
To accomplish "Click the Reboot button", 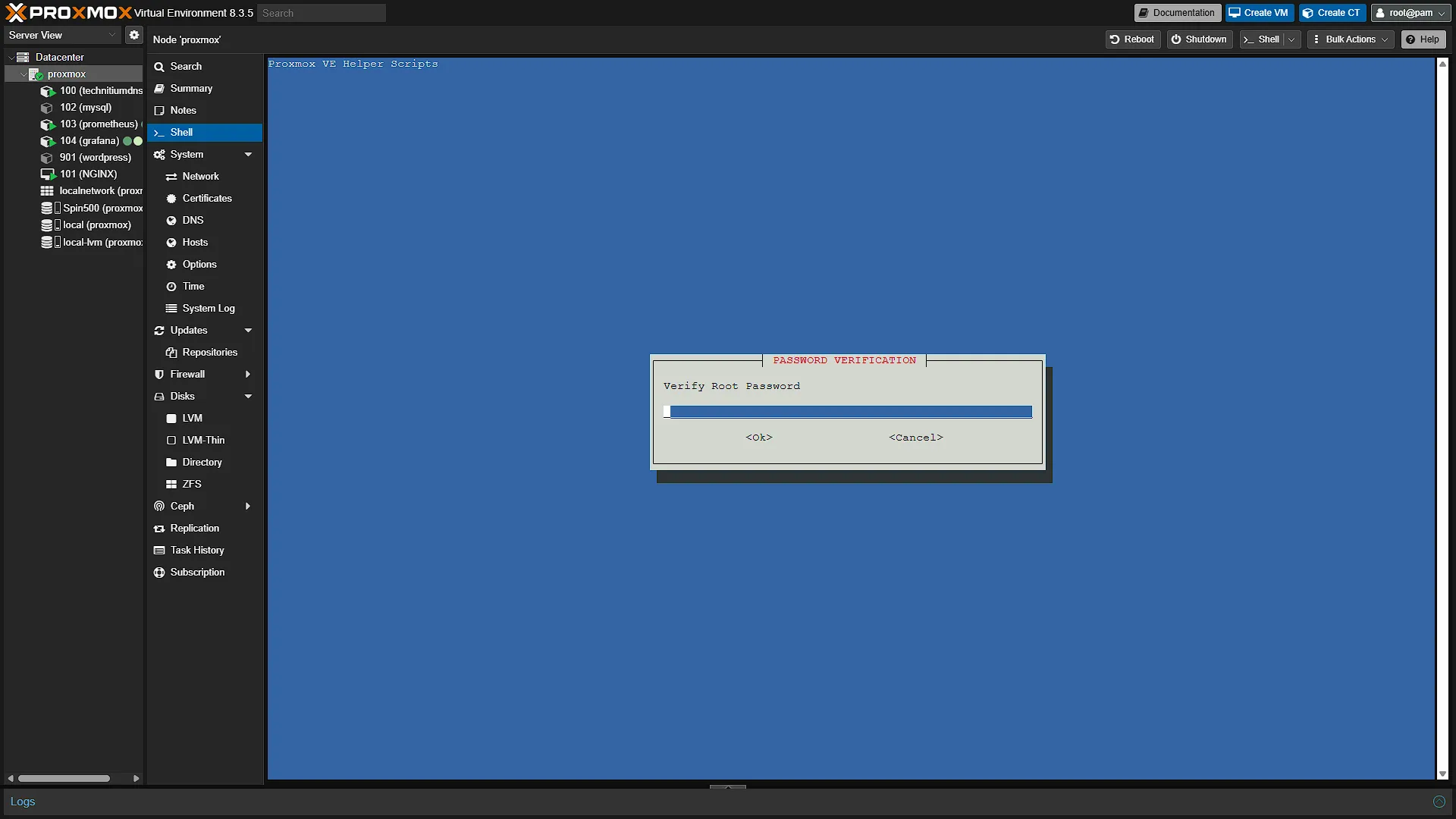I will point(1132,39).
